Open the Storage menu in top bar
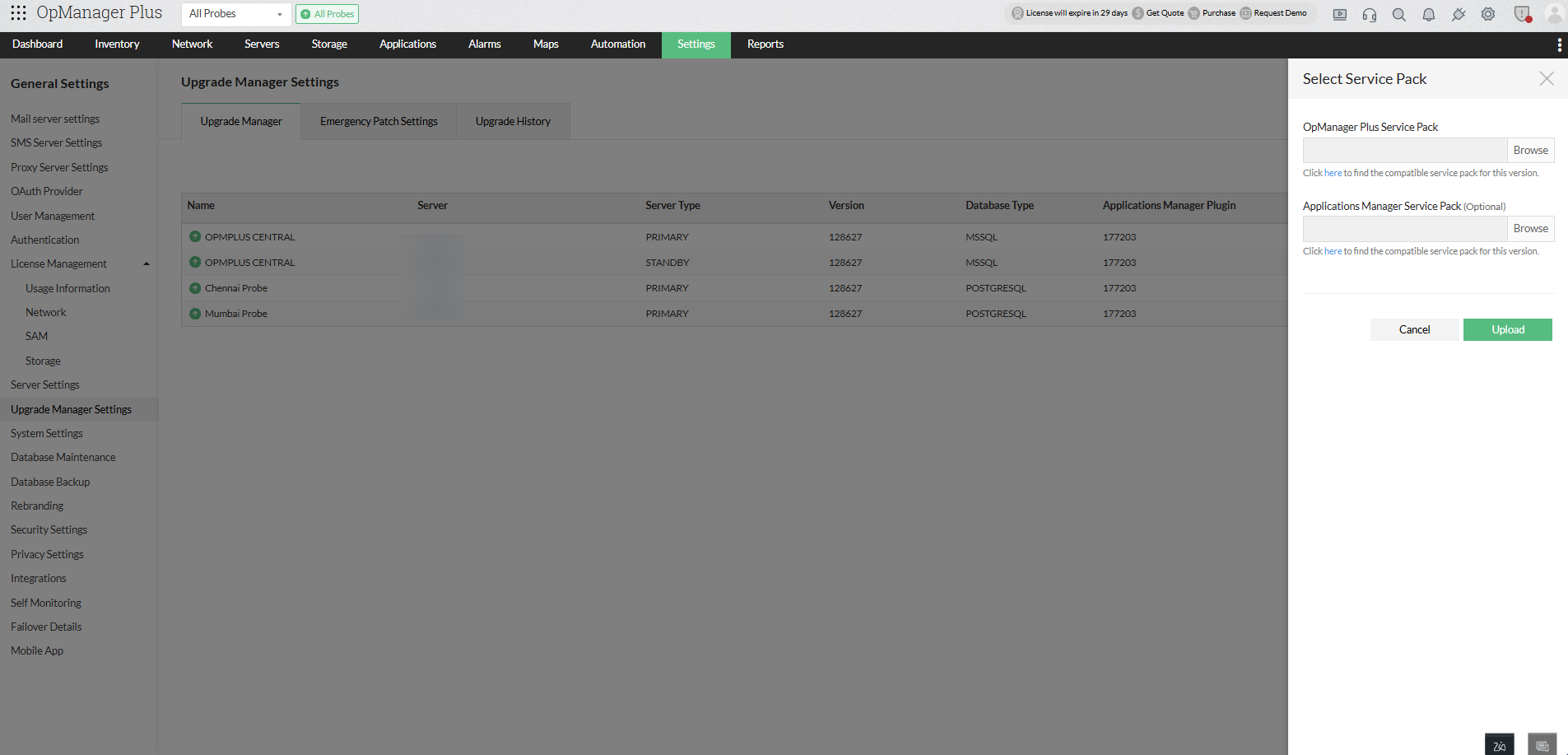The height and width of the screenshot is (755, 1568). coord(329,44)
